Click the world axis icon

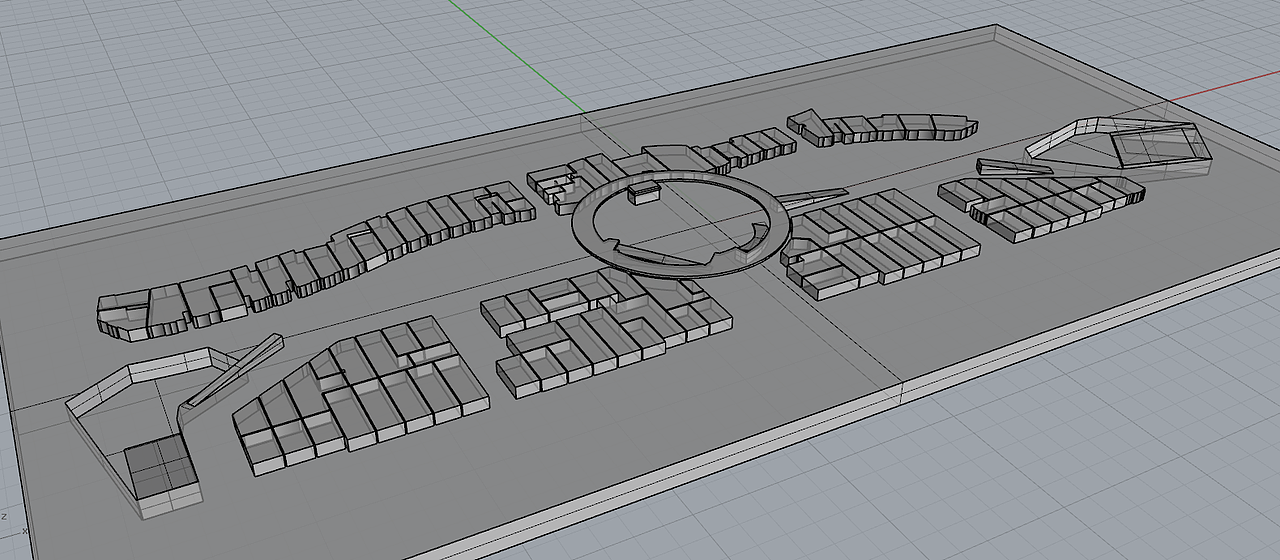pyautogui.click(x=14, y=523)
